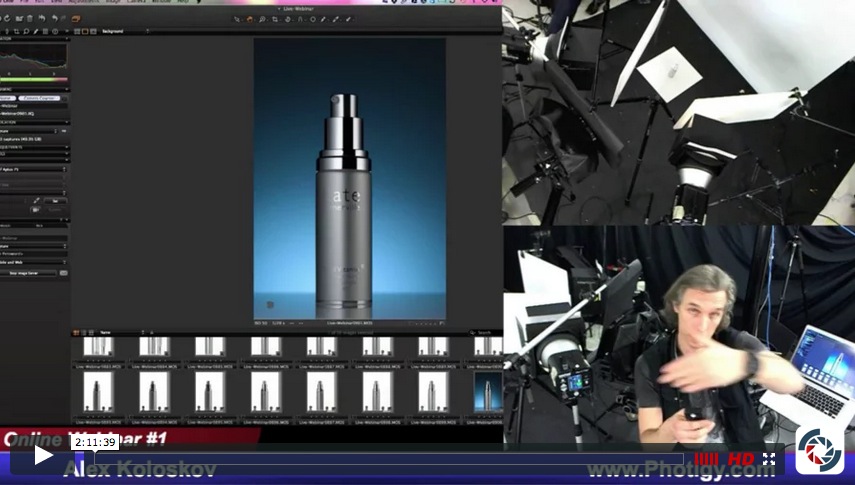Open the Background layer dropdown
The image size is (855, 485).
pos(125,32)
